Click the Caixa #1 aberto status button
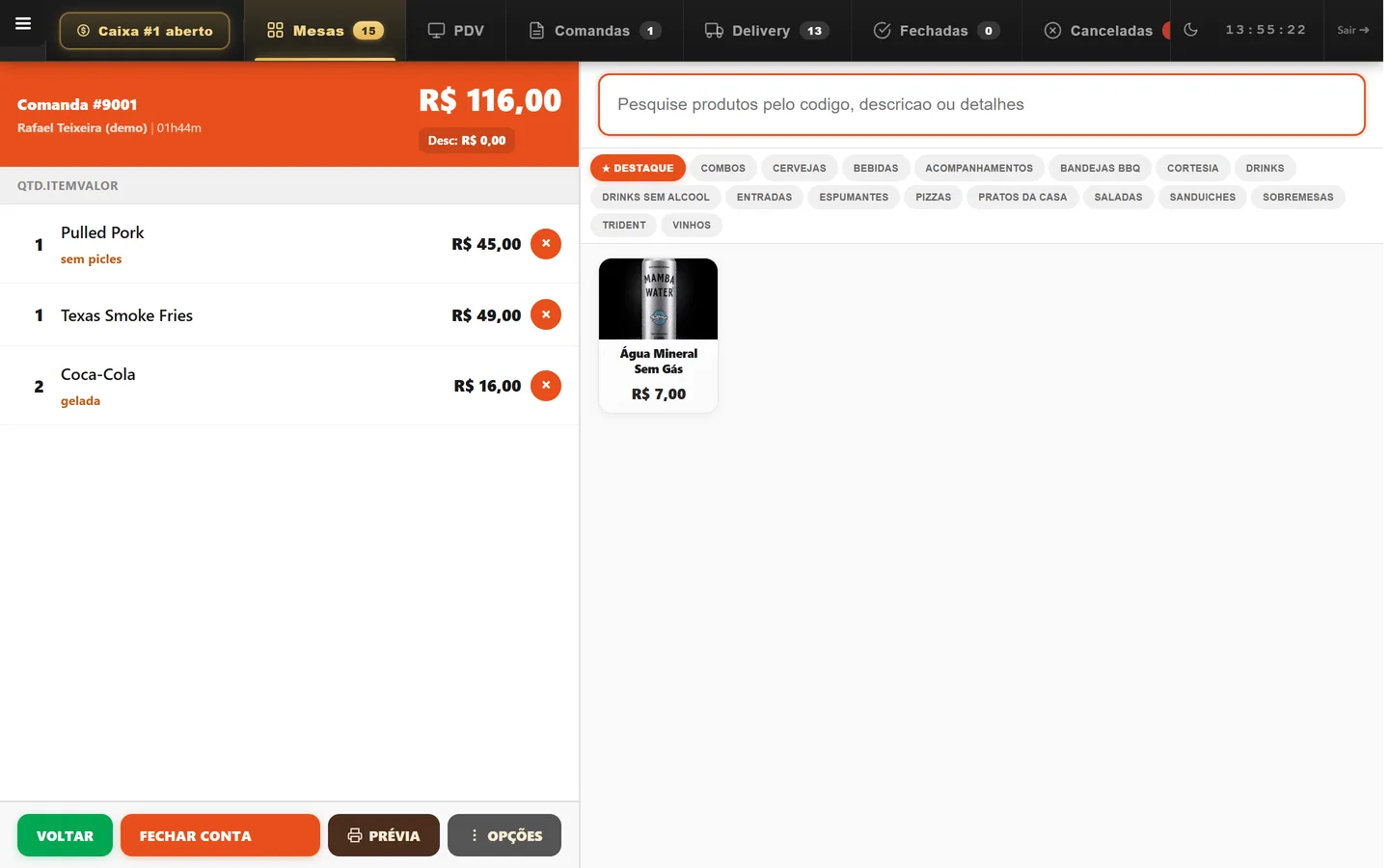Screen dimensions: 1389x868 [x=145, y=31]
